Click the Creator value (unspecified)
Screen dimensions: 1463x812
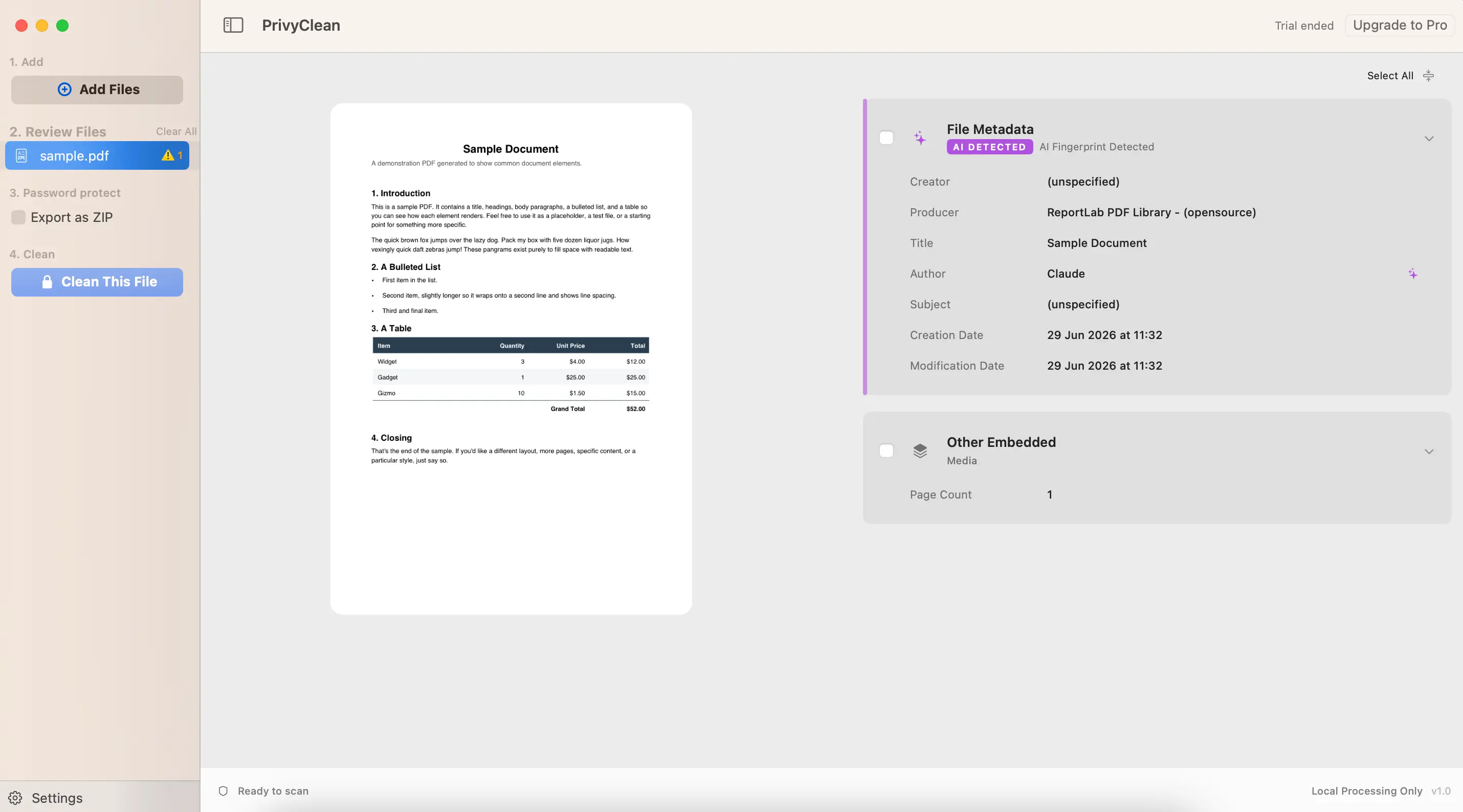click(x=1083, y=182)
